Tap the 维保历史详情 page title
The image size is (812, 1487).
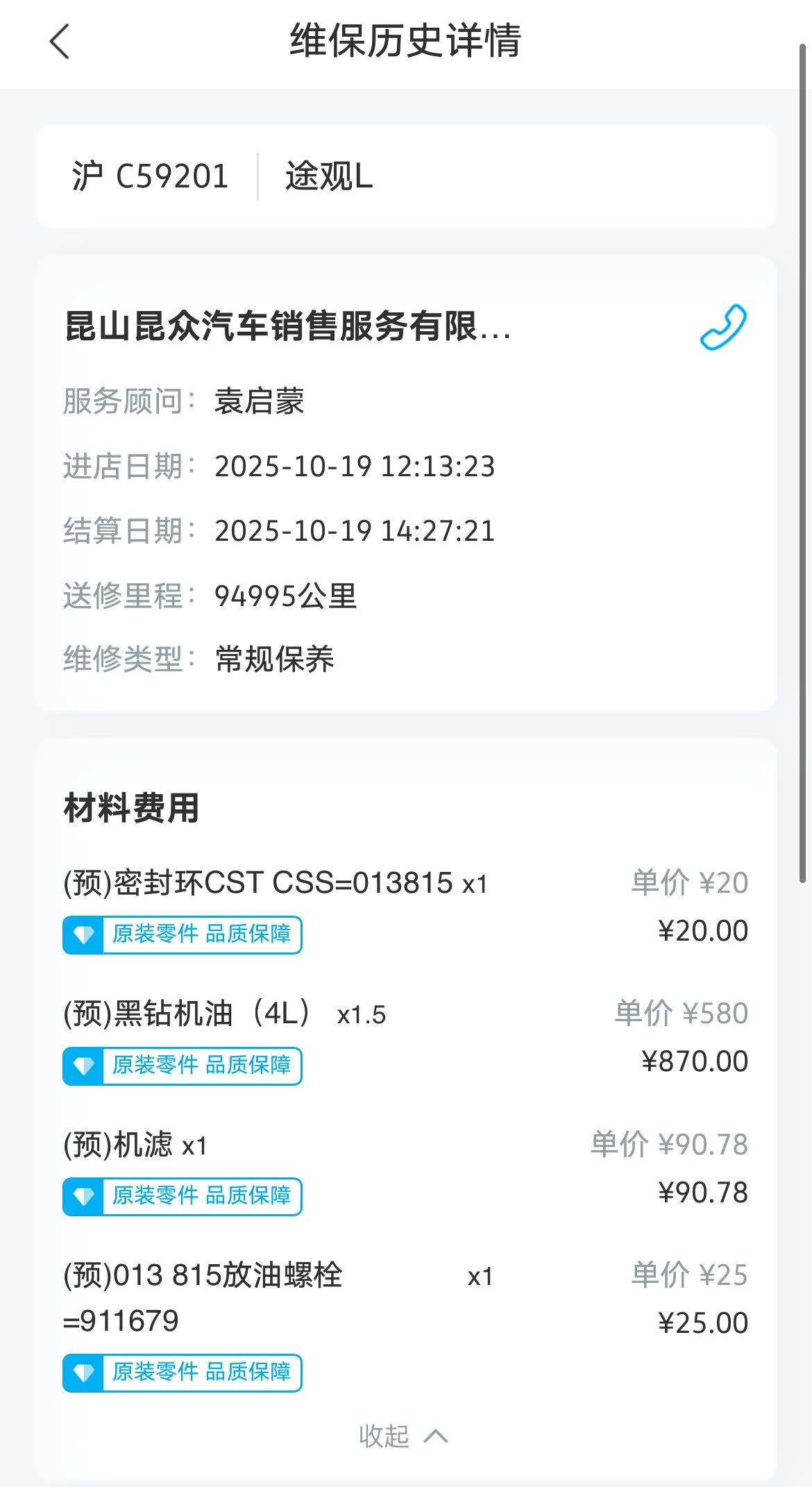(x=405, y=40)
